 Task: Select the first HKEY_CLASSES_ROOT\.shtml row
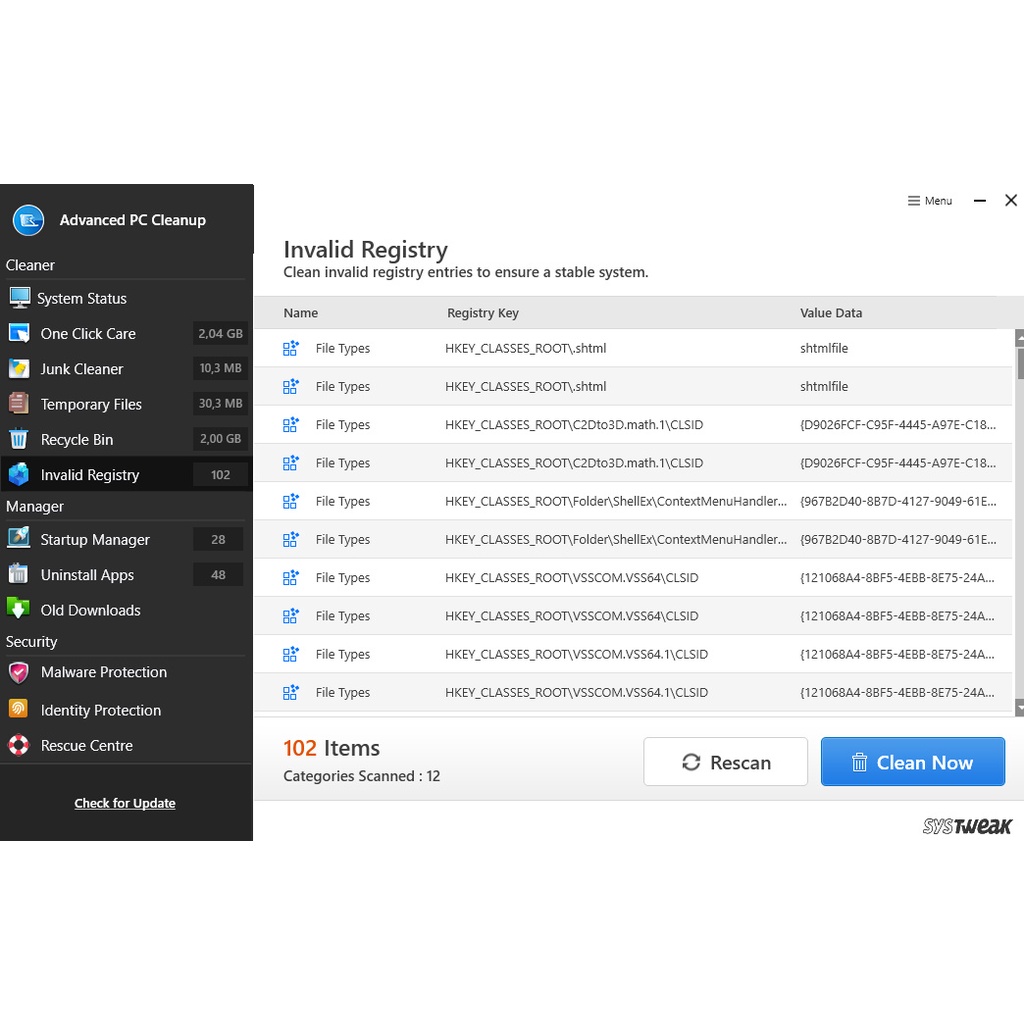click(x=525, y=349)
